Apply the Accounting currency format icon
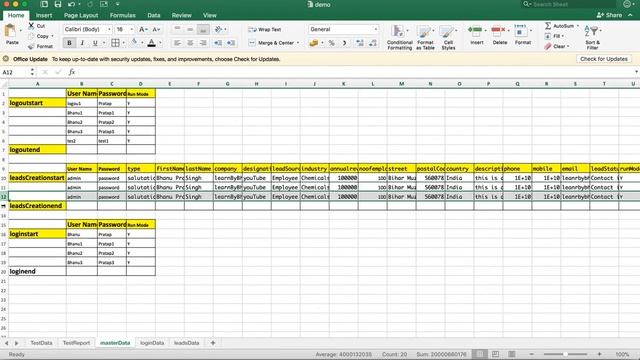 313,43
